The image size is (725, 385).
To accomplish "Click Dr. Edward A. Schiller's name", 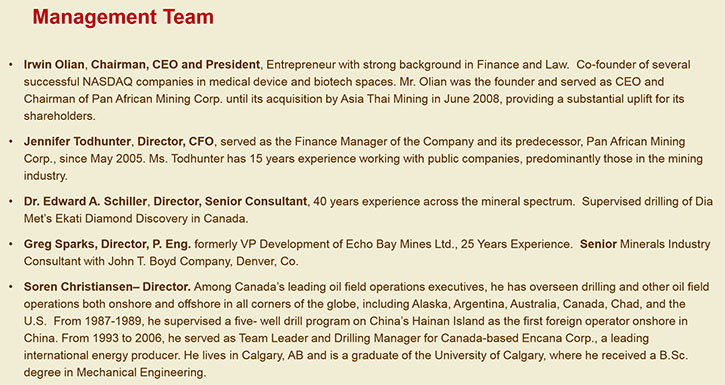I will [x=86, y=202].
